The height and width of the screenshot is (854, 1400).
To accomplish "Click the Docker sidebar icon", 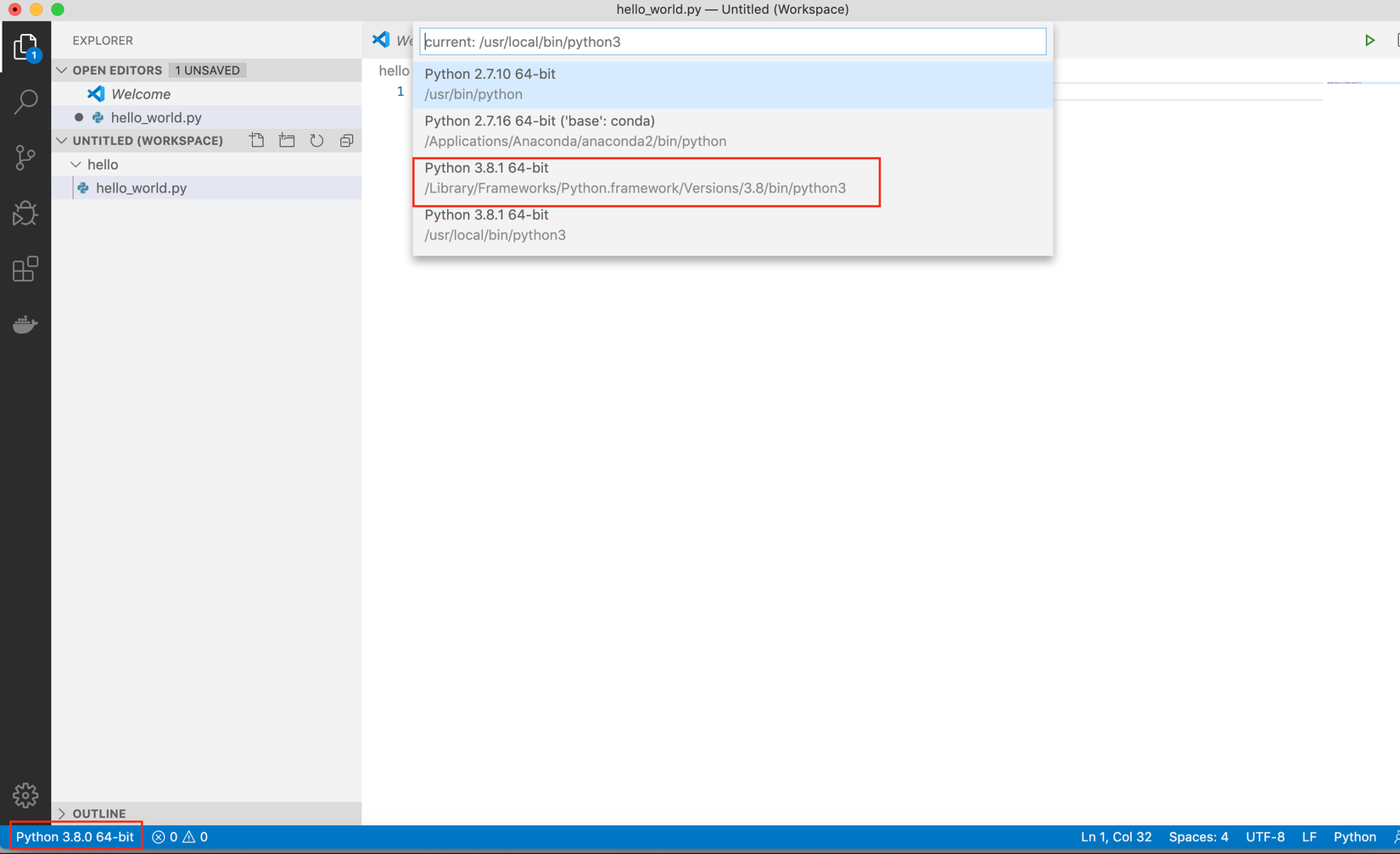I will (x=25, y=325).
